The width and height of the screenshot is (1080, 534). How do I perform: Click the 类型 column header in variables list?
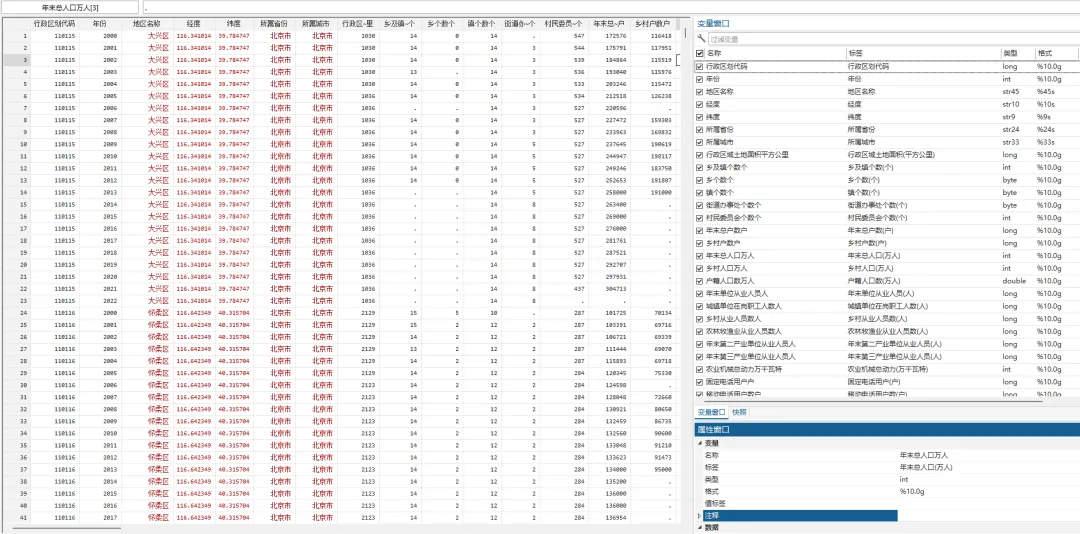[x=1017, y=53]
